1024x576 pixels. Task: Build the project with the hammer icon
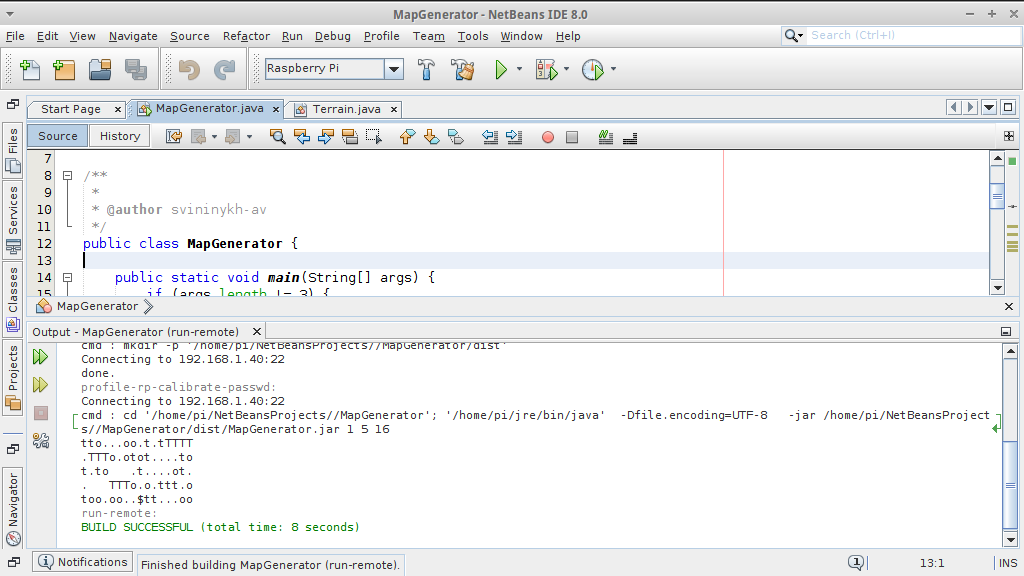(x=426, y=69)
